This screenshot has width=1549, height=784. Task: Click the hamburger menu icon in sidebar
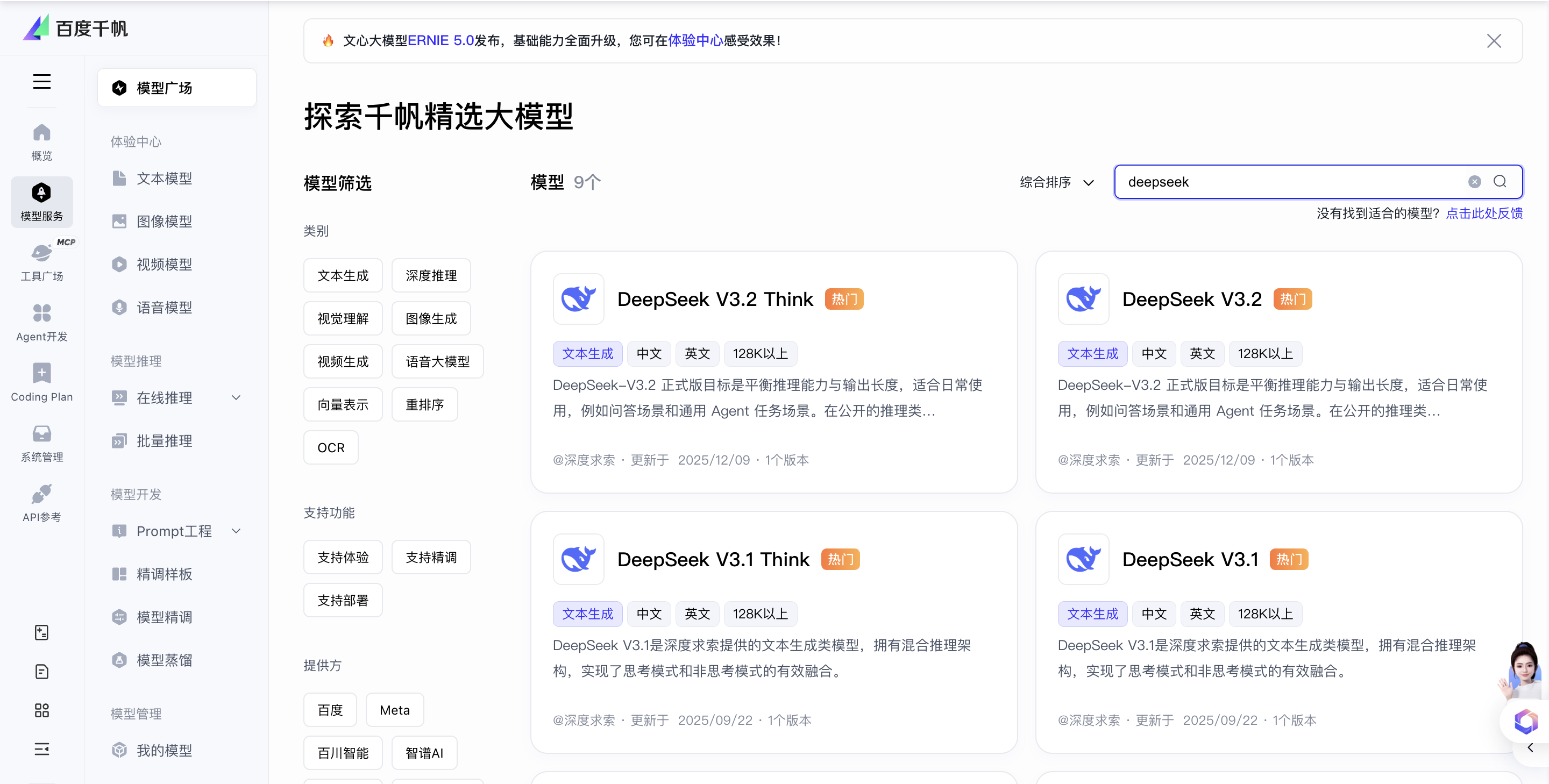click(x=41, y=81)
